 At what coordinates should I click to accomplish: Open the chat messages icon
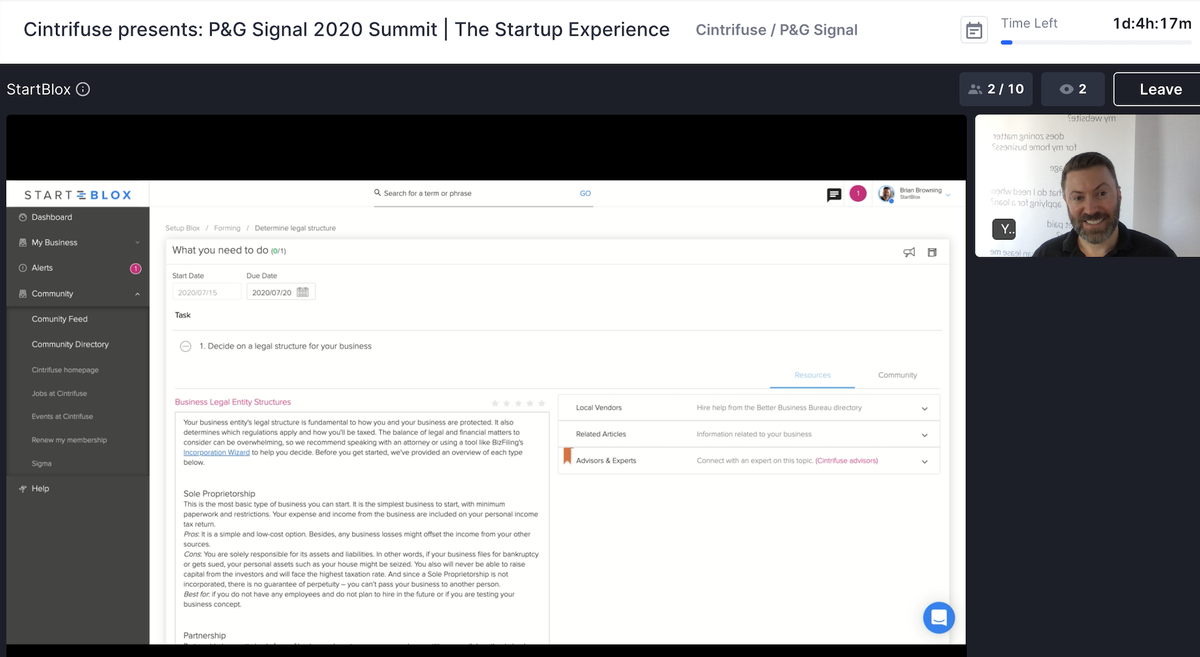pos(834,195)
